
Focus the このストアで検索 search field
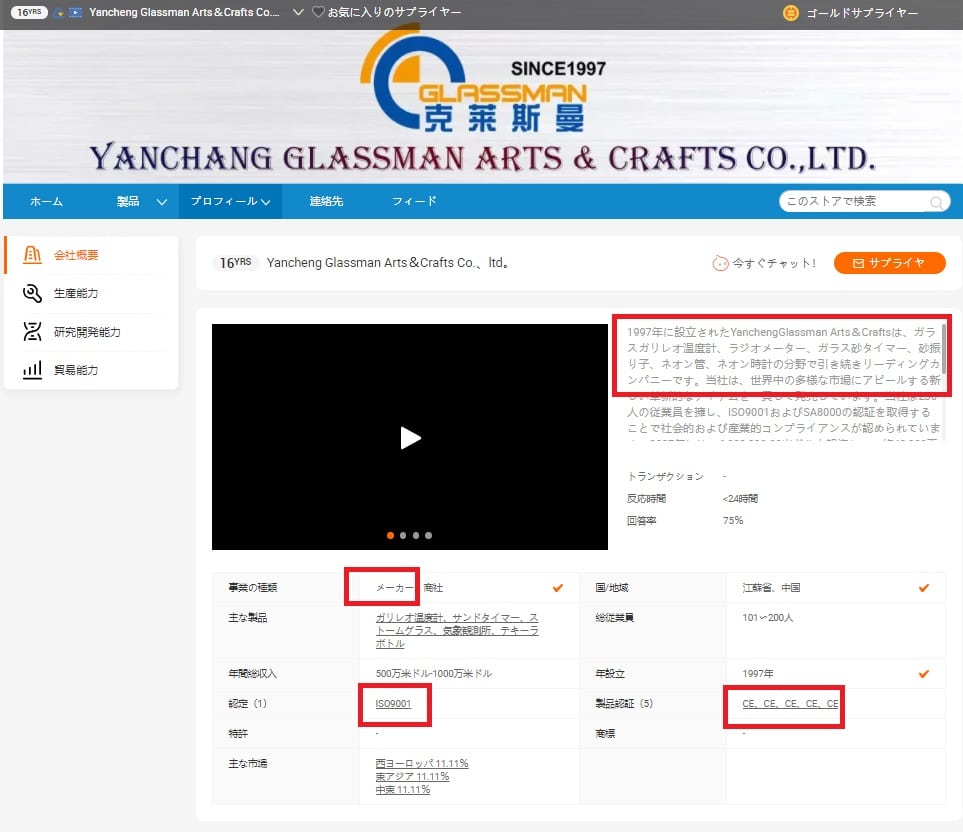click(864, 201)
